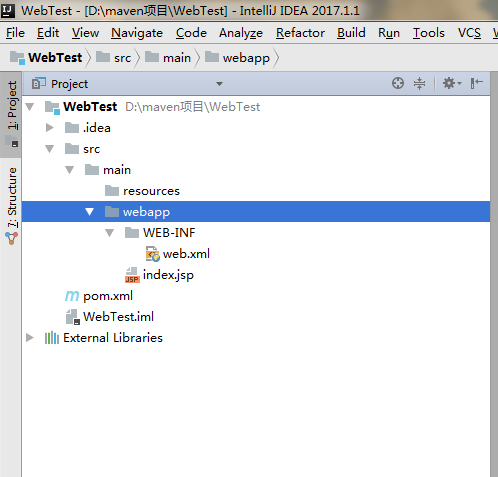Click webapp in the navigation breadcrumb

[237, 58]
